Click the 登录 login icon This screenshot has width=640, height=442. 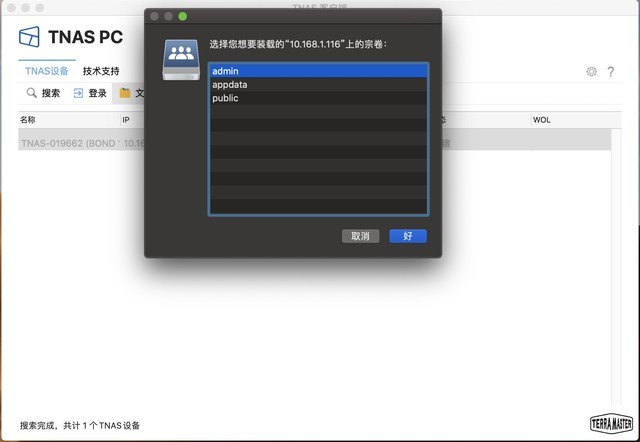point(78,93)
